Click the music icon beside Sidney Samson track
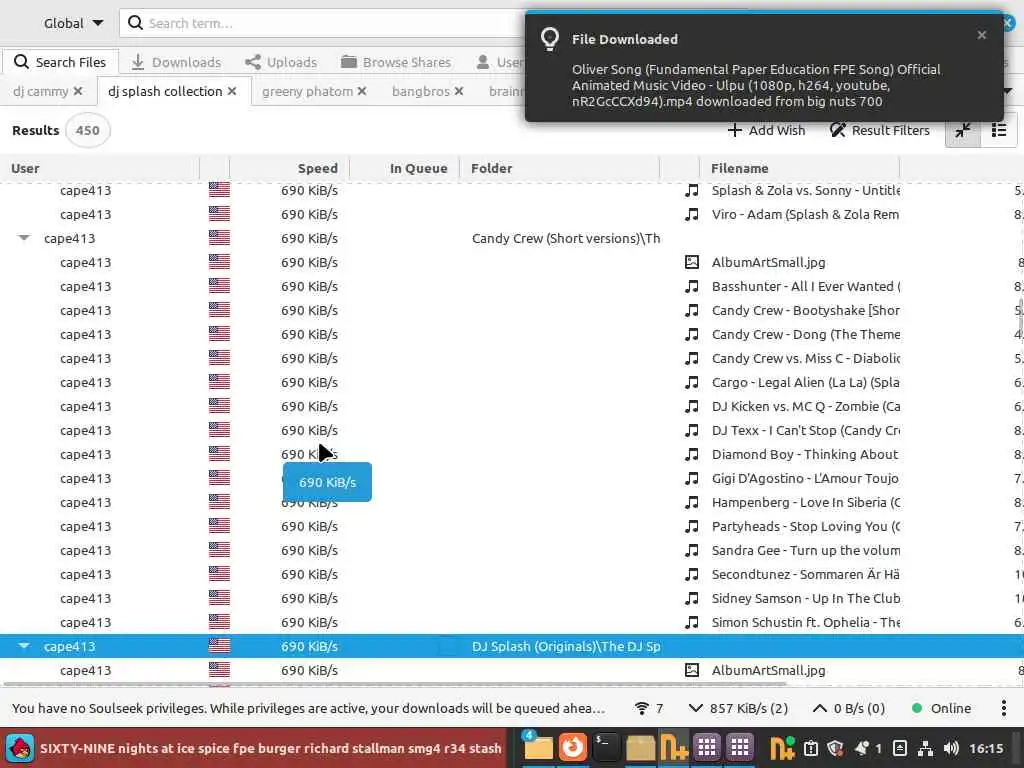Screen dimensions: 1024x768 pyautogui.click(x=692, y=598)
